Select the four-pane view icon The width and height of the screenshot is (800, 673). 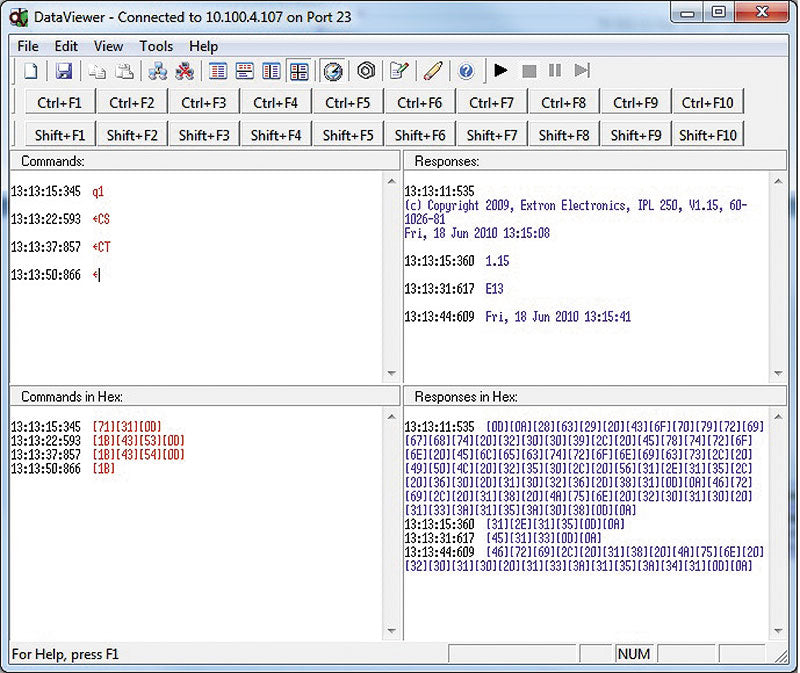click(299, 71)
